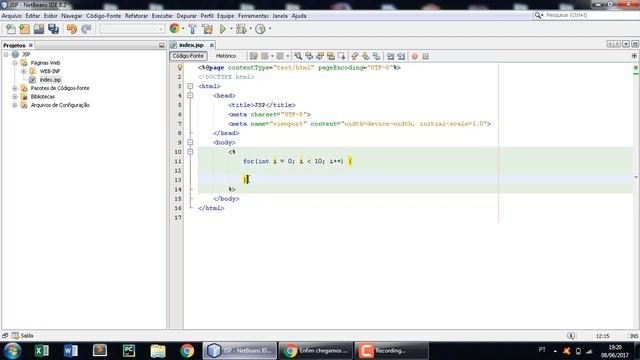Click the Find Next Occurrence icon
The width and height of the screenshot is (640, 360).
click(x=320, y=56)
